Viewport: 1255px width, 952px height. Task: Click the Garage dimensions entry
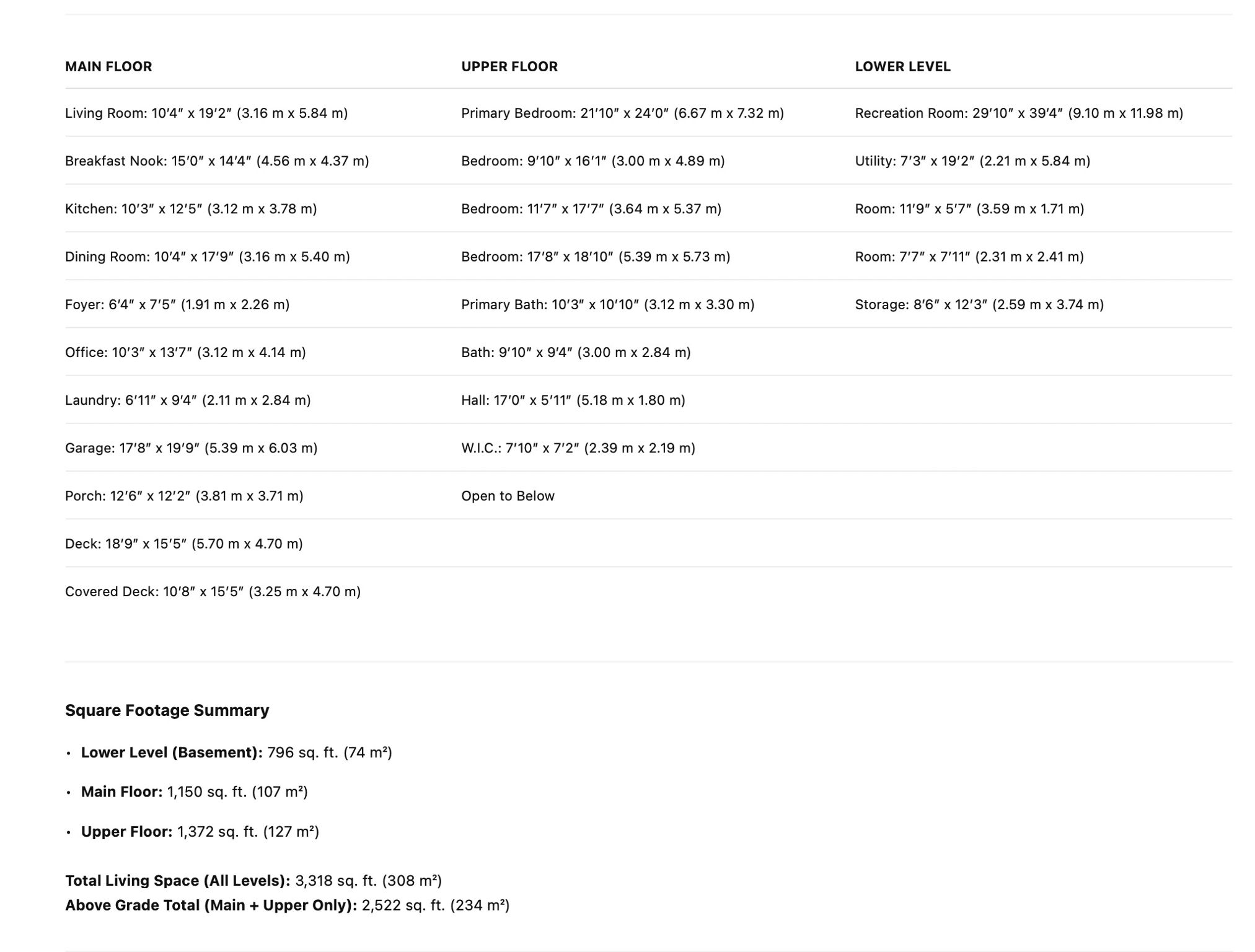coord(191,447)
